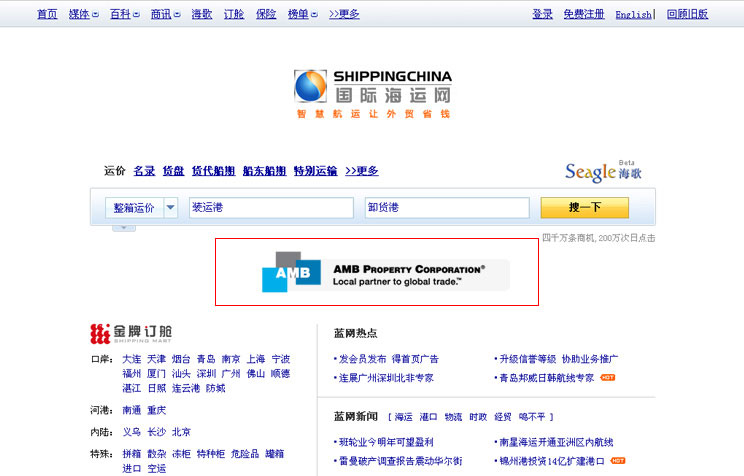Click the 免费注册 registration link

click(583, 15)
